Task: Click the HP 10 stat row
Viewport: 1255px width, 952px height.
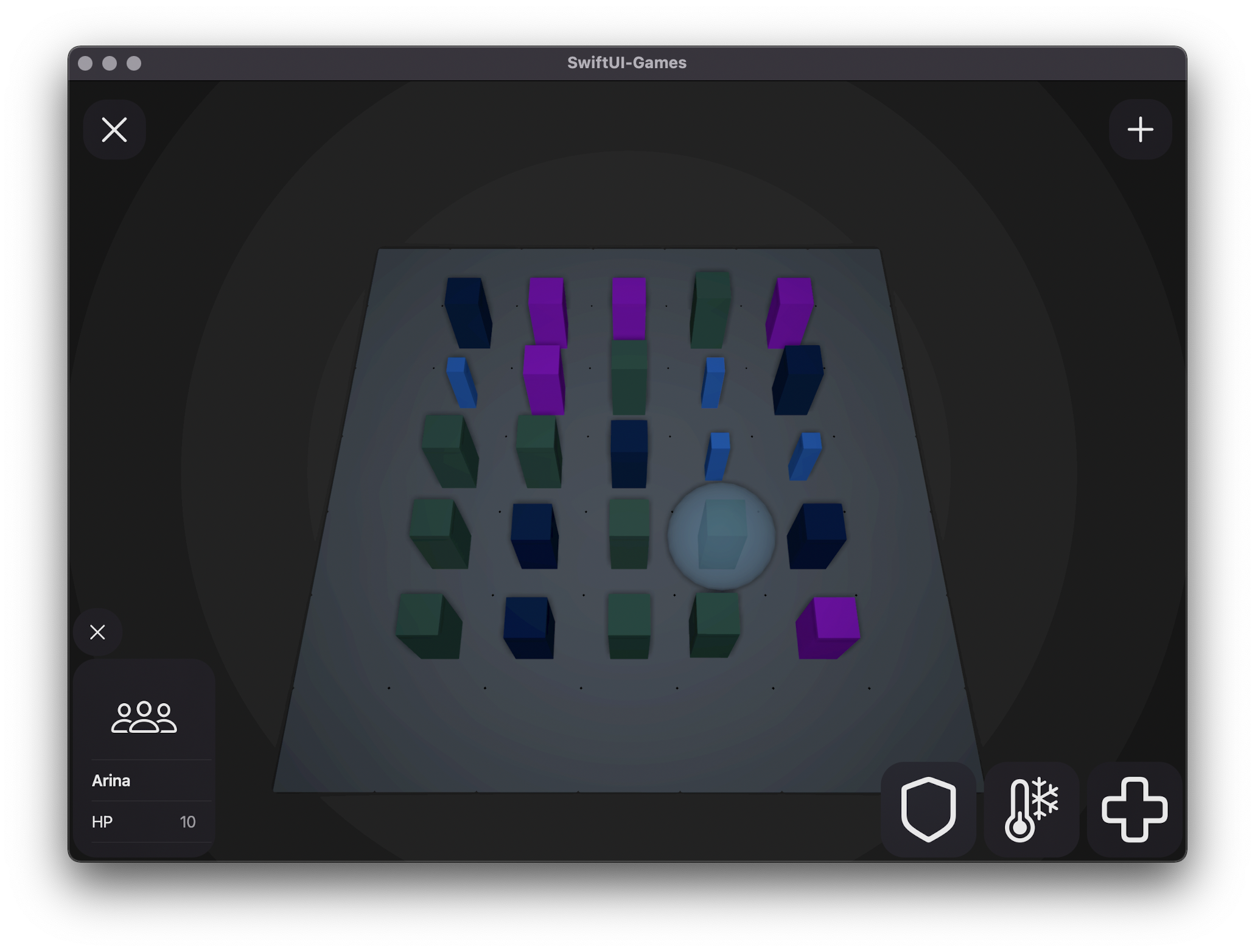Action: pos(144,822)
